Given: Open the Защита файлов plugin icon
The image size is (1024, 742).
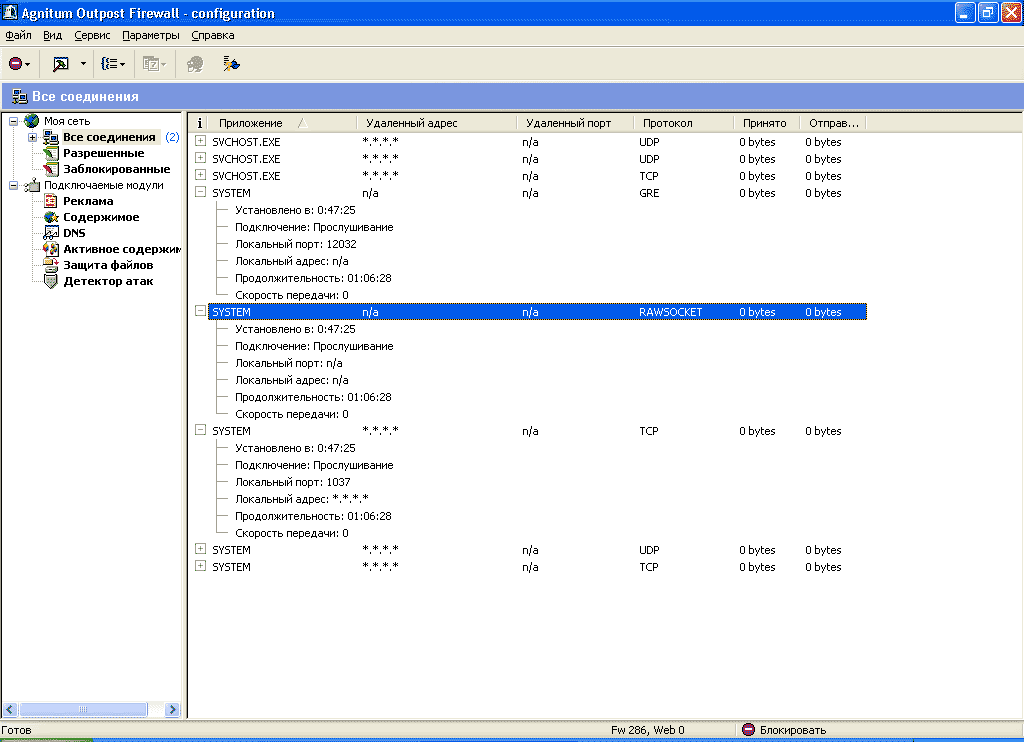Looking at the screenshot, I should pos(51,265).
